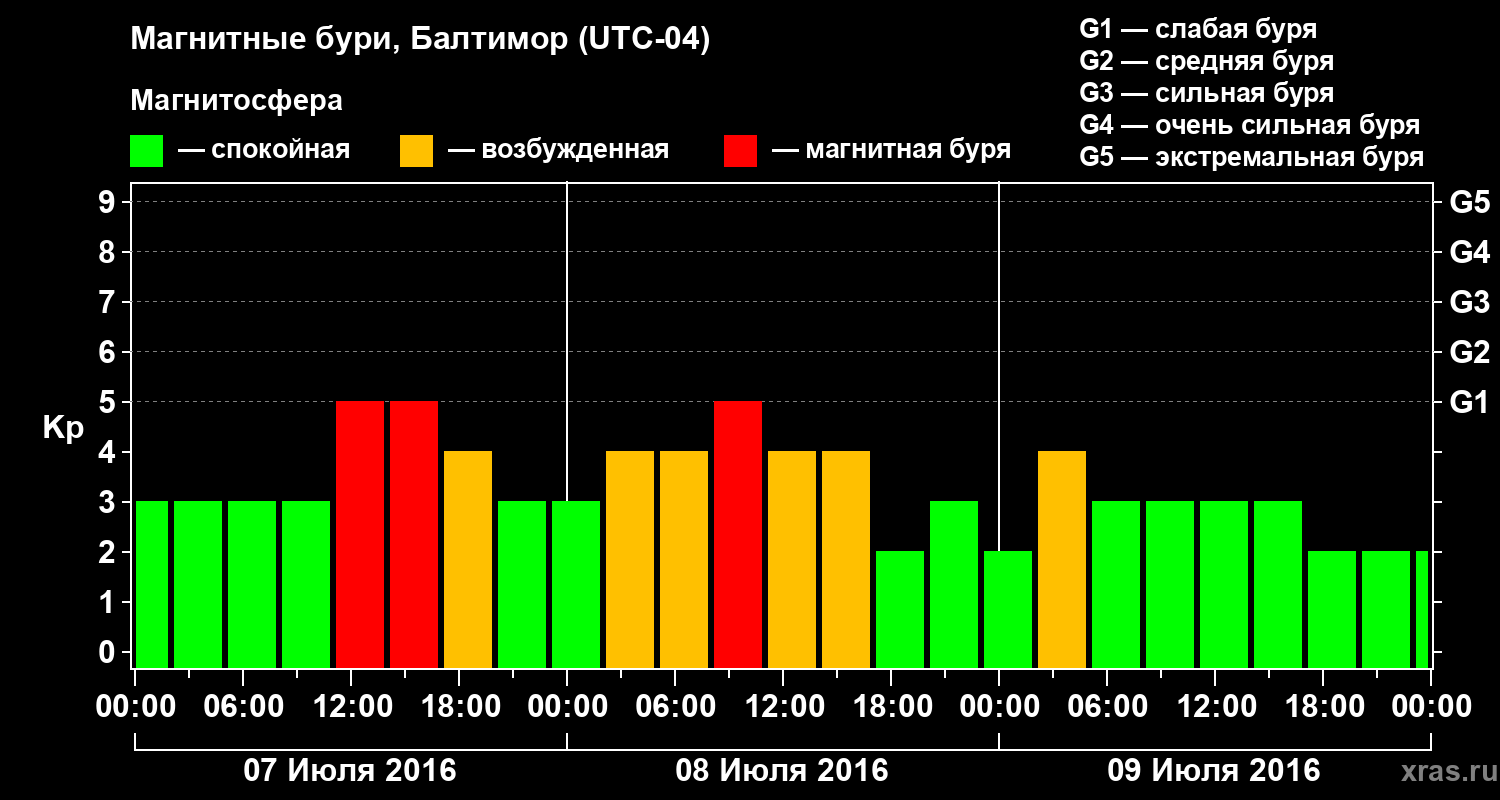Click the '07 Июля 2016' date label
This screenshot has width=1500, height=800.
pyautogui.click(x=350, y=771)
